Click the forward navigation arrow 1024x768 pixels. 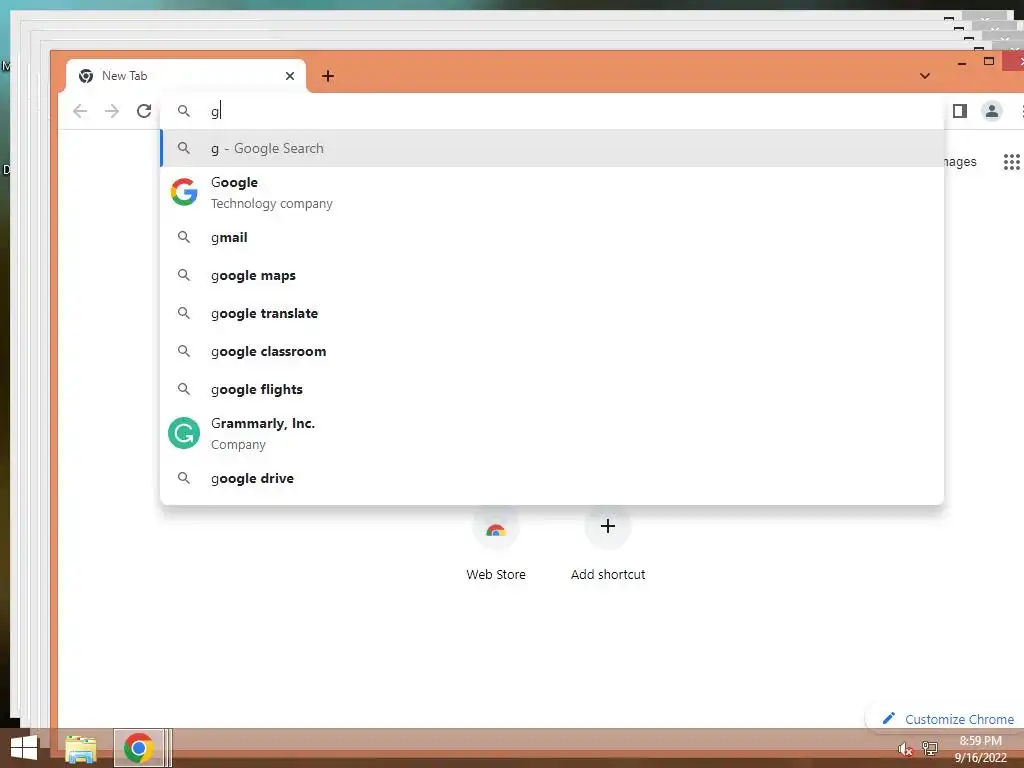tap(112, 111)
